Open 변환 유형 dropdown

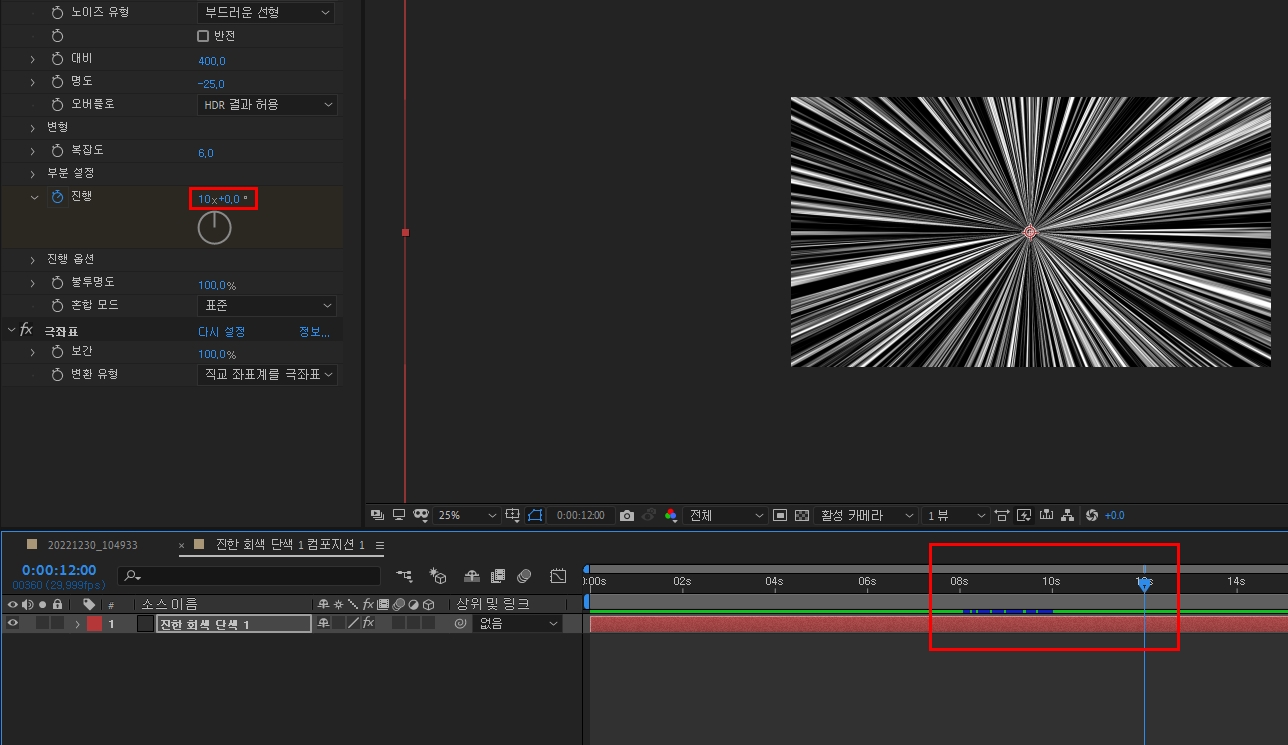(x=266, y=374)
